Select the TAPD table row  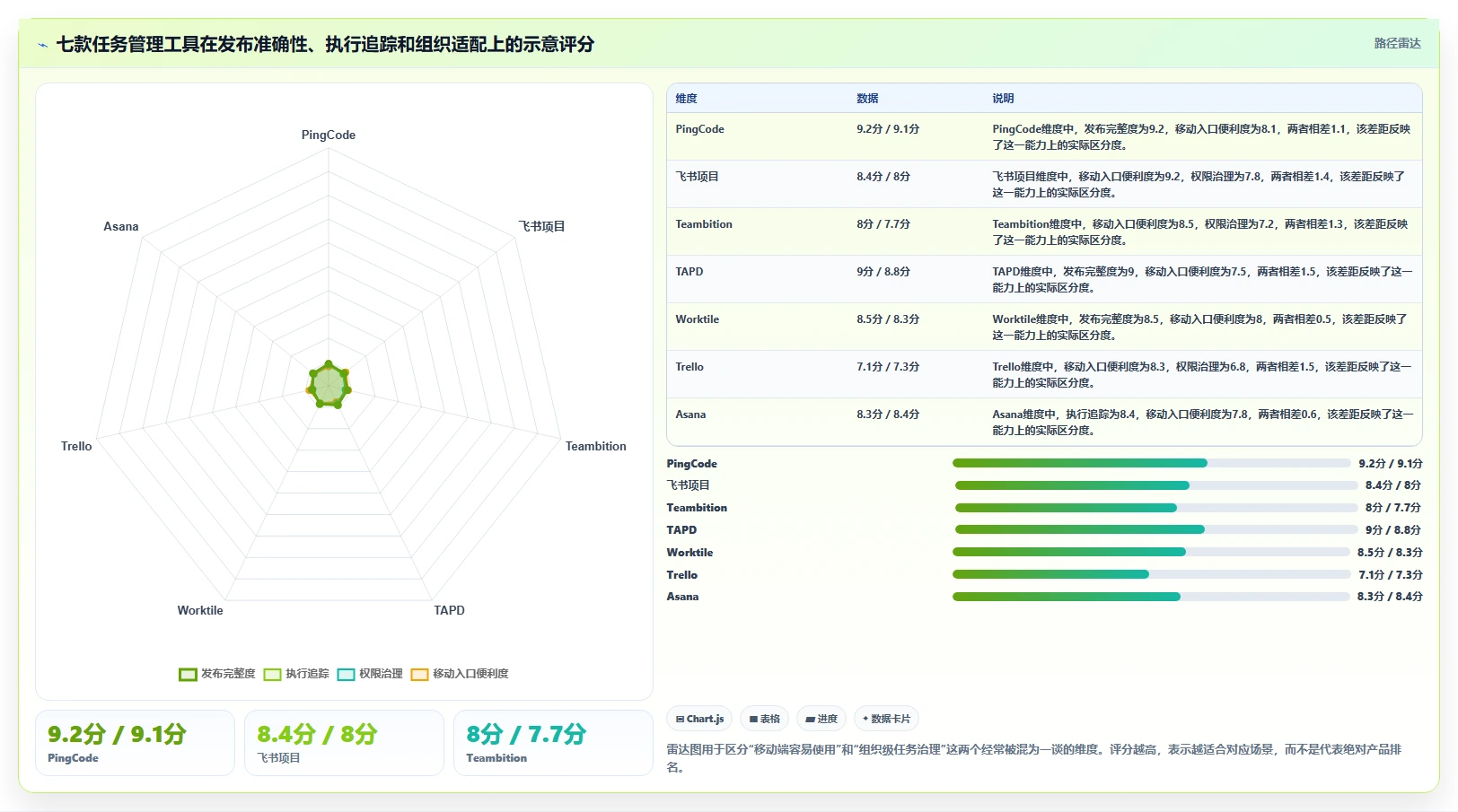[1044, 279]
